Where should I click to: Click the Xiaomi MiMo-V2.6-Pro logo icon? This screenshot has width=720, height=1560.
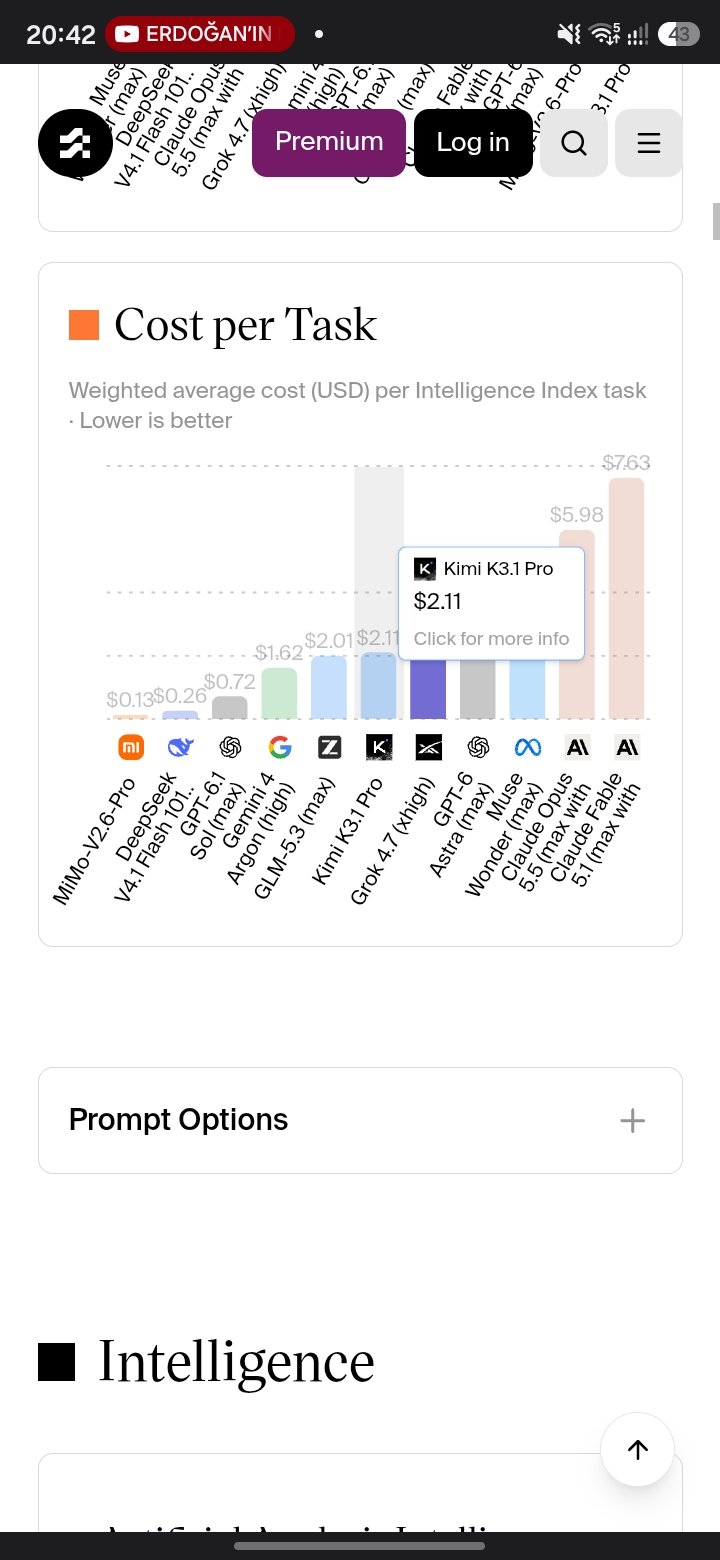(131, 747)
